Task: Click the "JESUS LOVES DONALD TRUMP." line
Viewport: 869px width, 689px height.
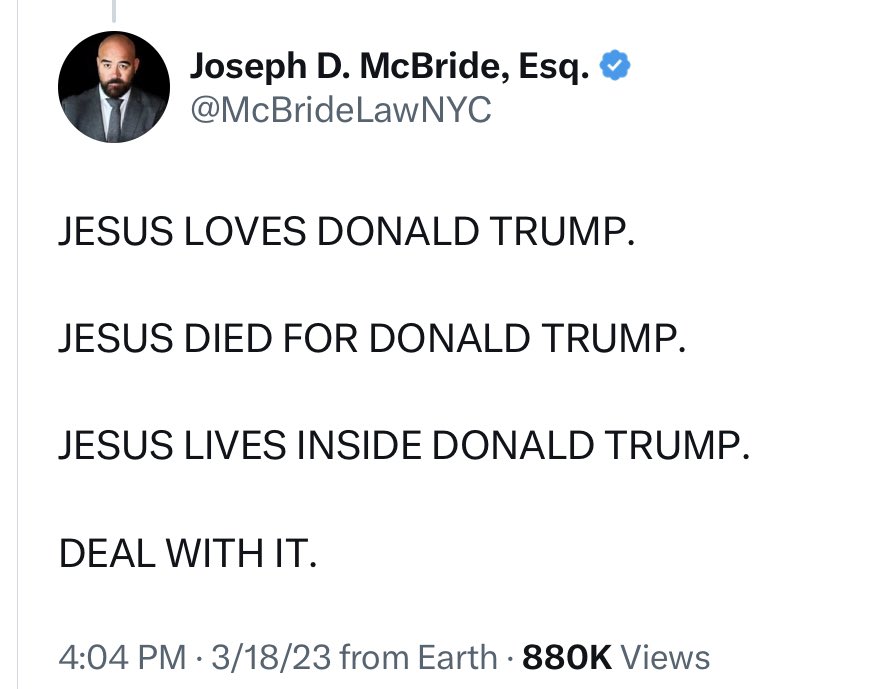Action: [346, 232]
